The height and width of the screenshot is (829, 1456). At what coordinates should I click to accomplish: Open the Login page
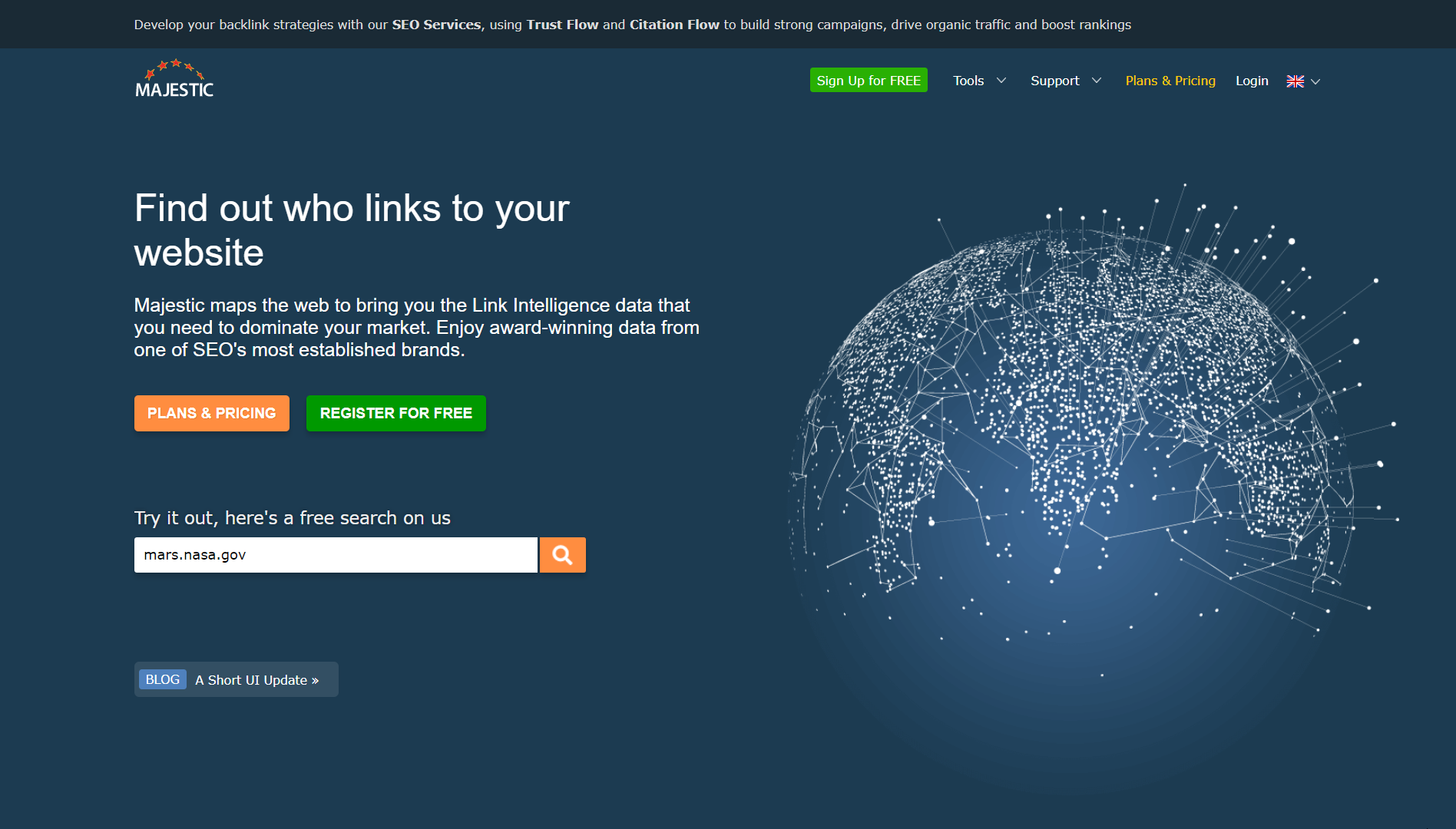click(1252, 81)
